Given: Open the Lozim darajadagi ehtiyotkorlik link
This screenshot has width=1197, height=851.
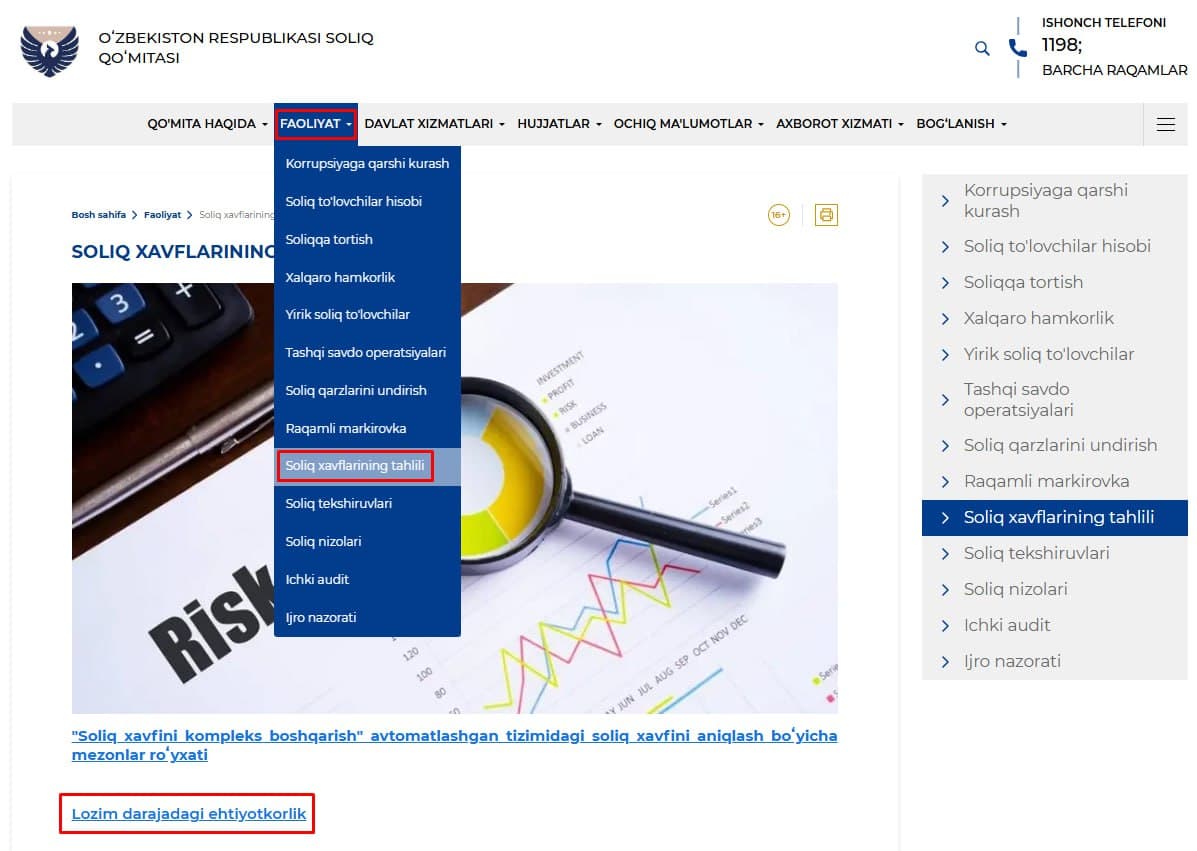Looking at the screenshot, I should [187, 814].
